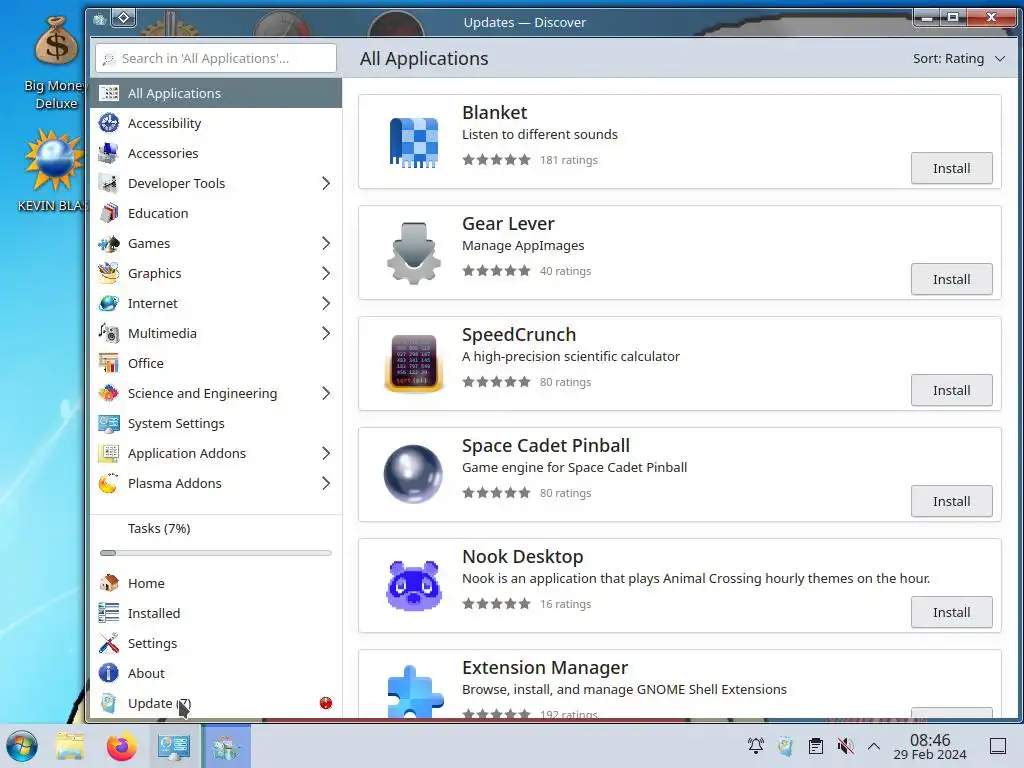Image resolution: width=1024 pixels, height=768 pixels.
Task: Click the red update alert badge
Action: coord(326,703)
